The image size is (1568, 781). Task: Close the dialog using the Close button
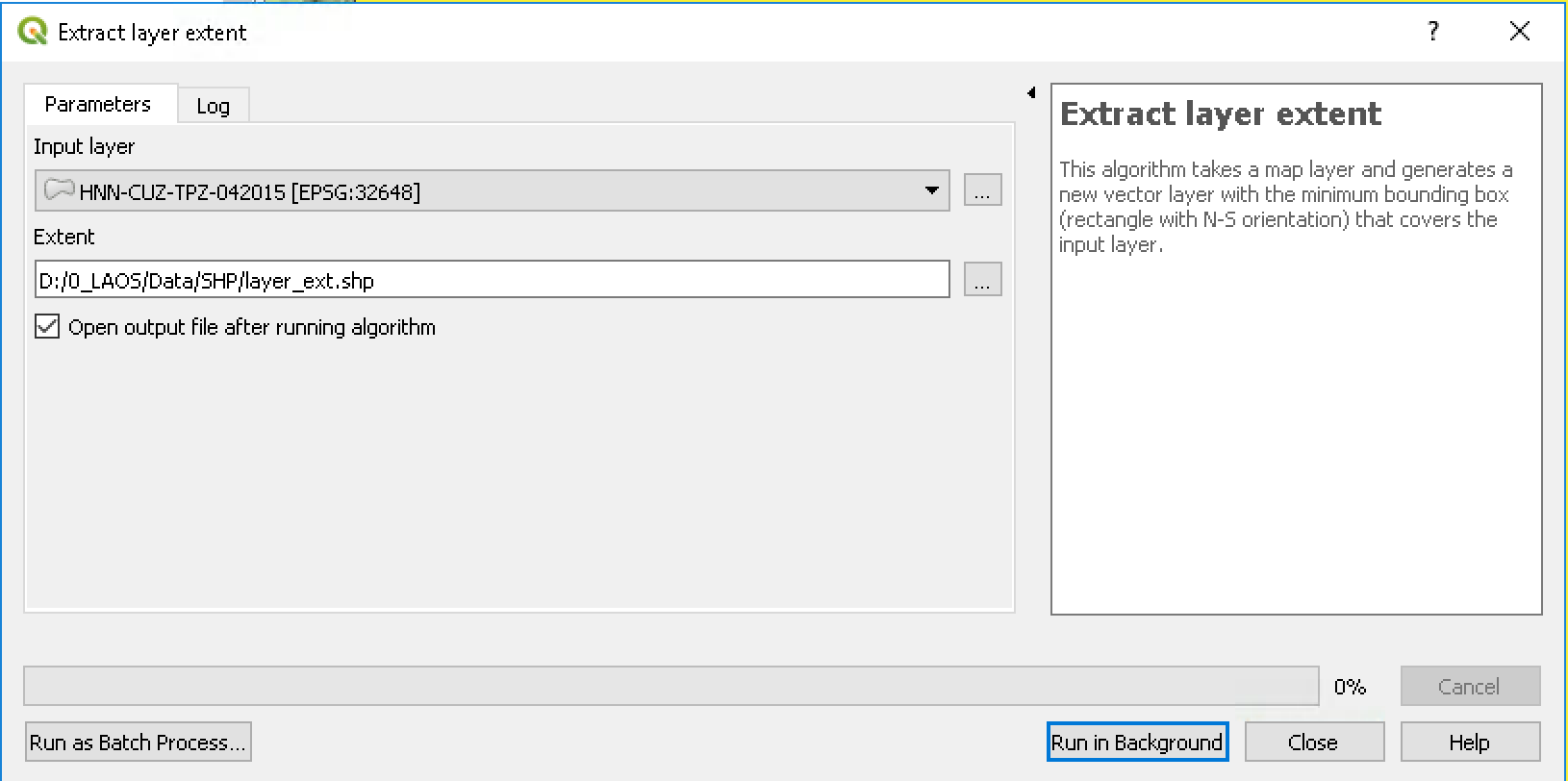(1314, 742)
